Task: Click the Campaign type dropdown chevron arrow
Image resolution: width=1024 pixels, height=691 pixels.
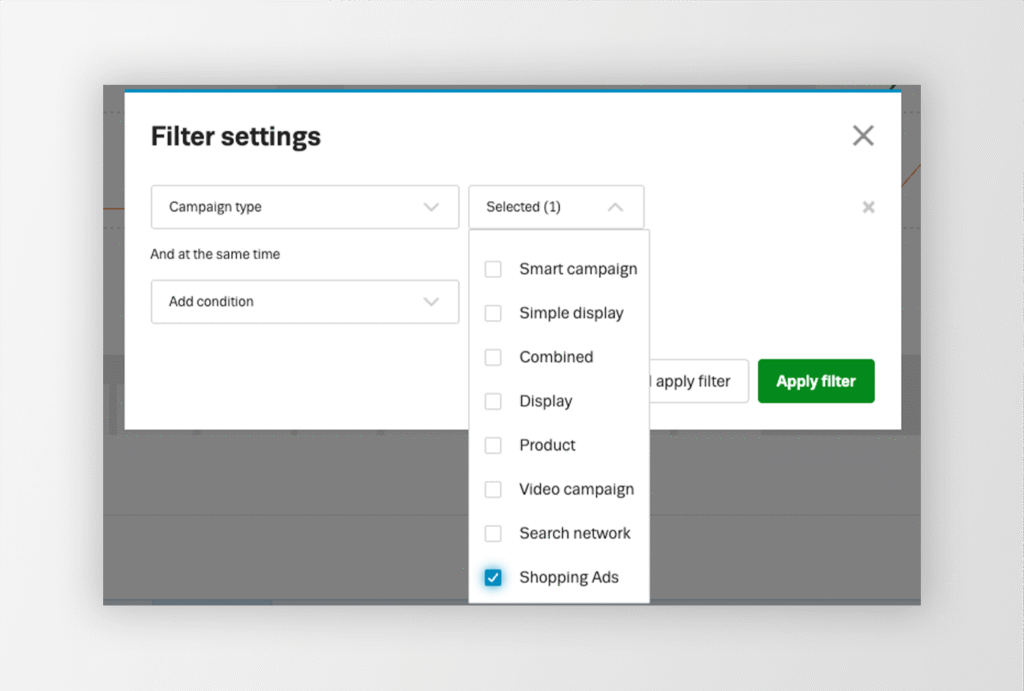Action: tap(431, 207)
